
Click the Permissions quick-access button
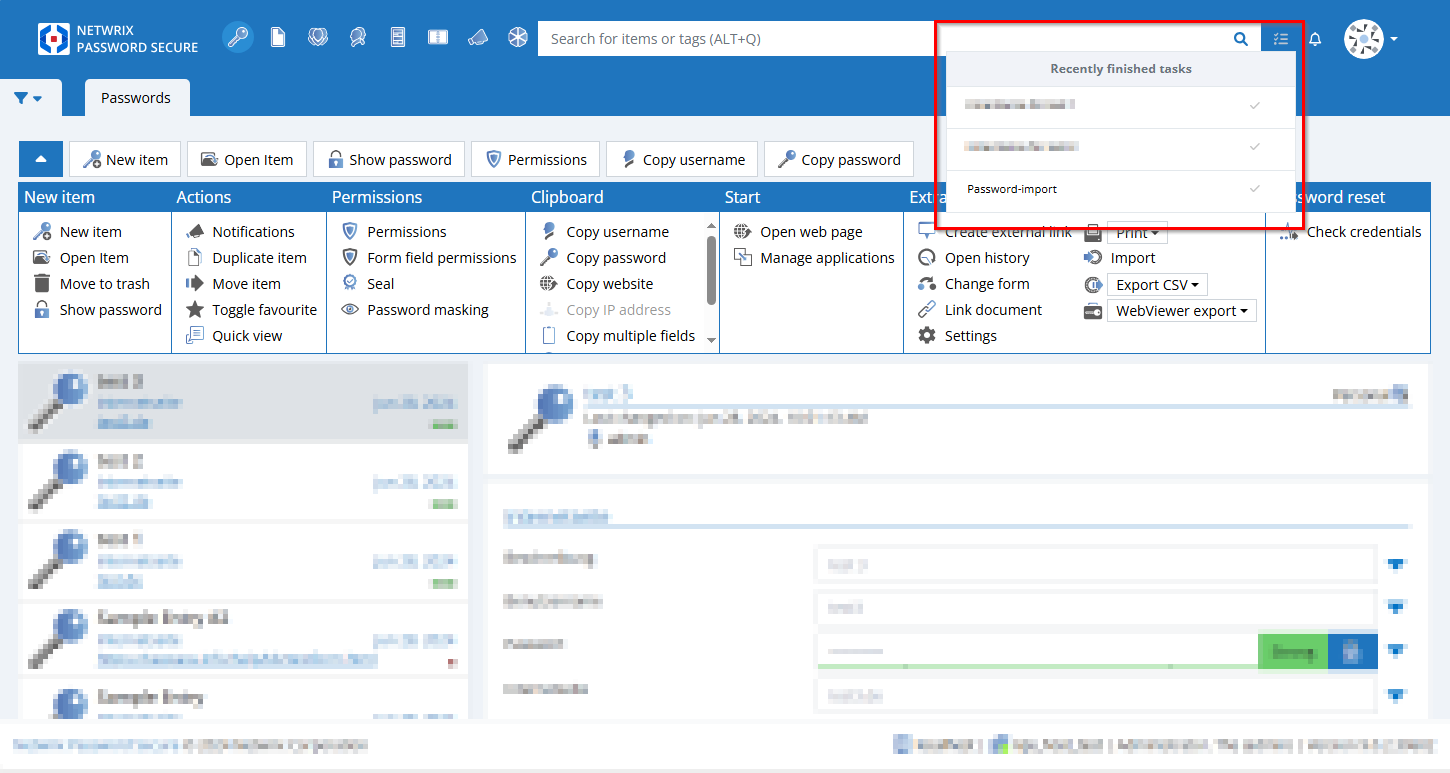click(x=536, y=159)
